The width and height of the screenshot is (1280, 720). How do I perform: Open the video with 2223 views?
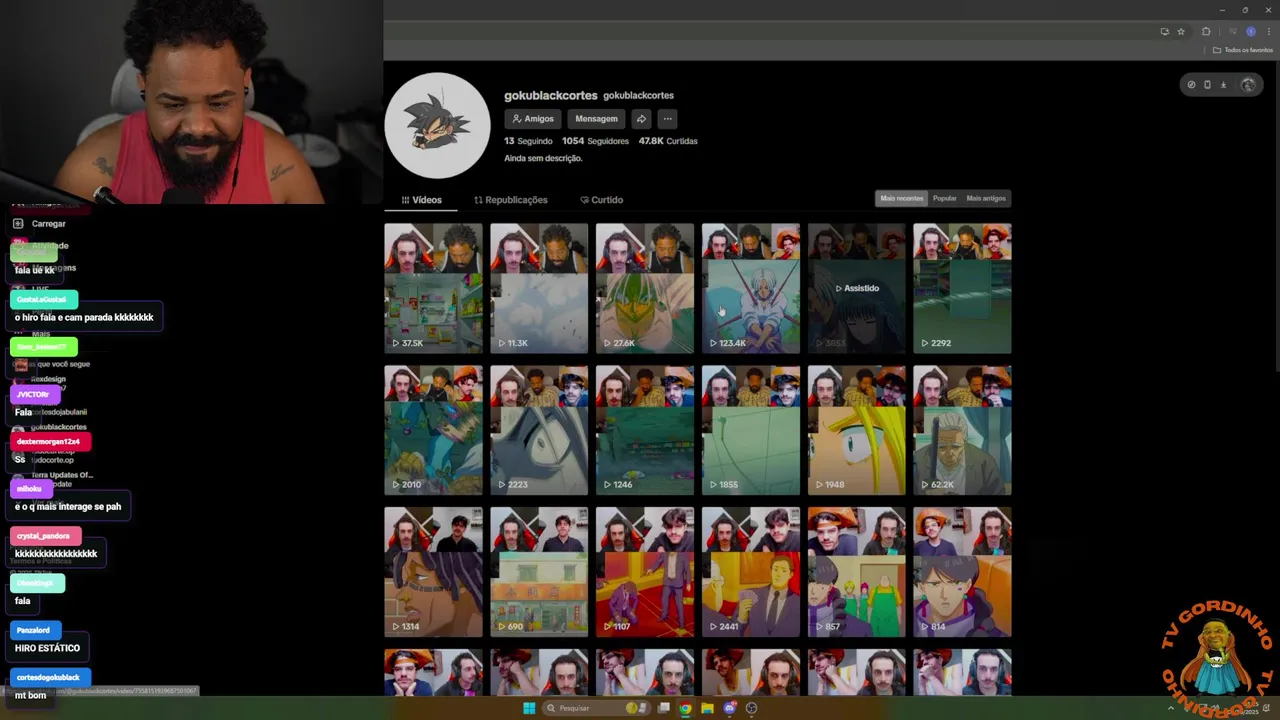tap(539, 430)
